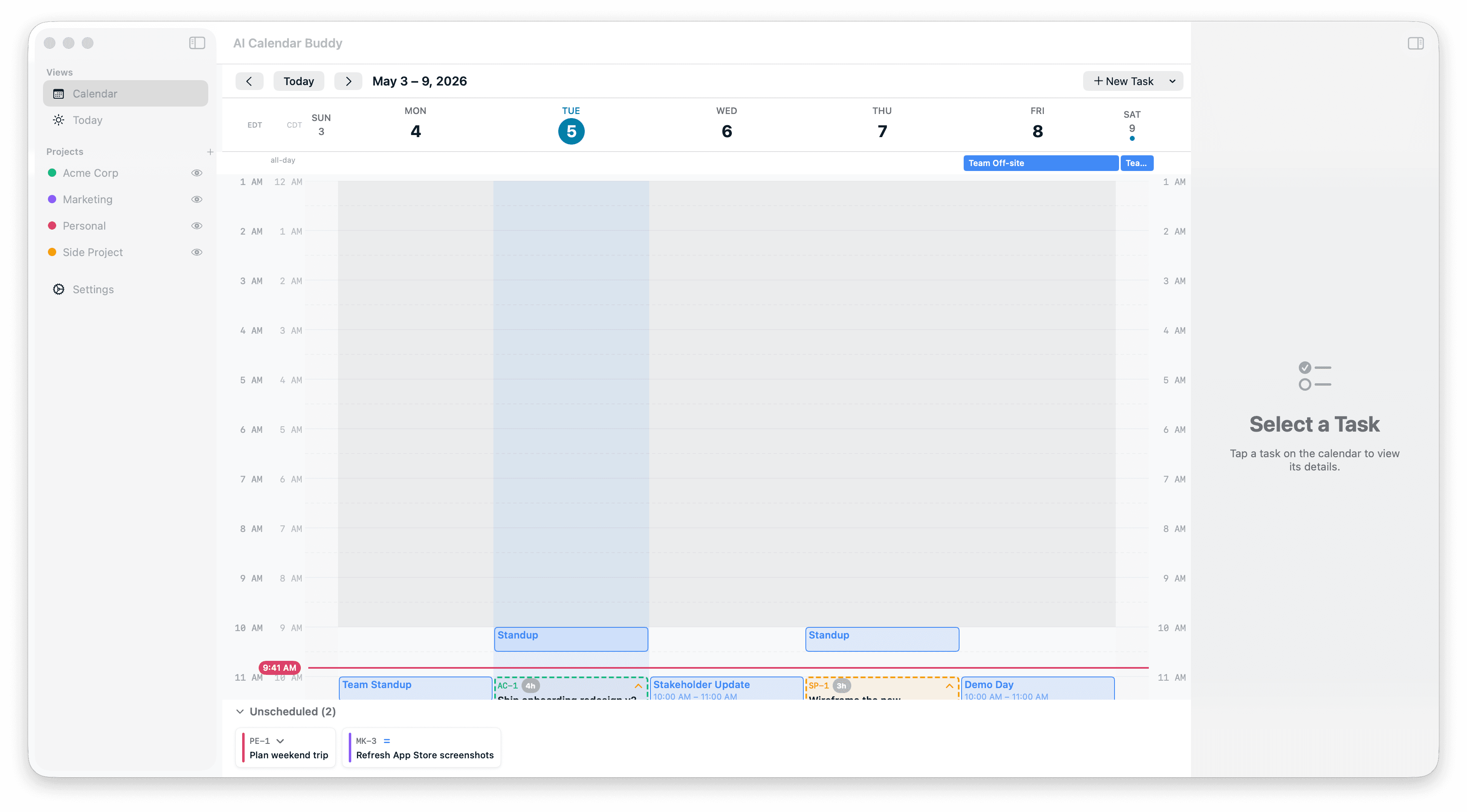The width and height of the screenshot is (1467, 812).
Task: Click the 3h duration badge on SP-1
Action: coord(841,686)
